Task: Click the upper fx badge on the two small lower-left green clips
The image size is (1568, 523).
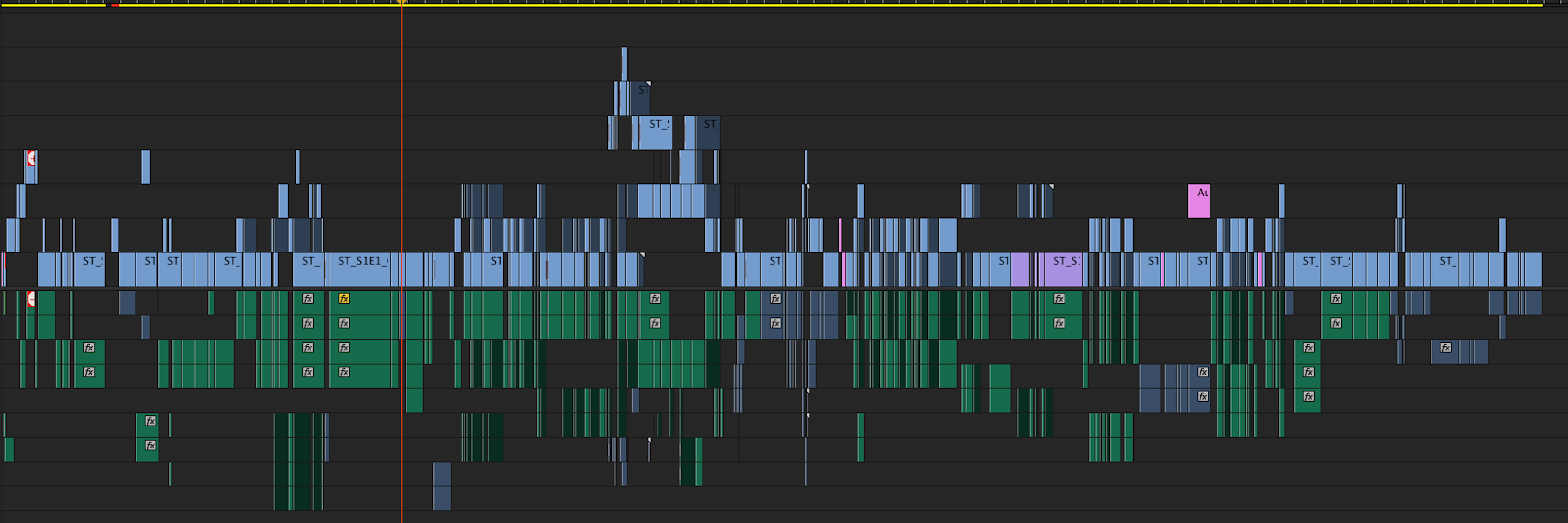Action: point(150,421)
